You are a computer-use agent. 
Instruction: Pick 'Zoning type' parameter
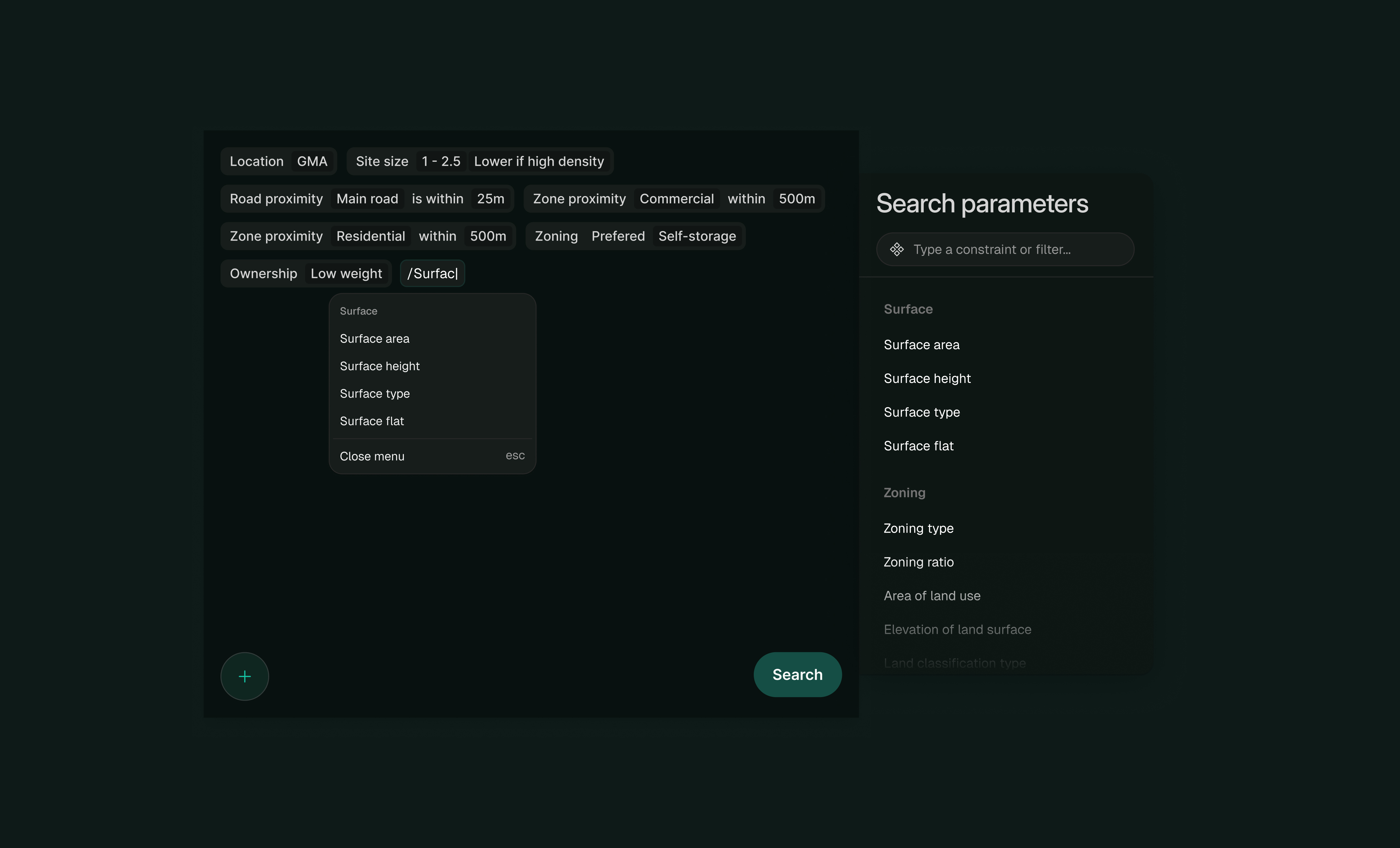(918, 528)
